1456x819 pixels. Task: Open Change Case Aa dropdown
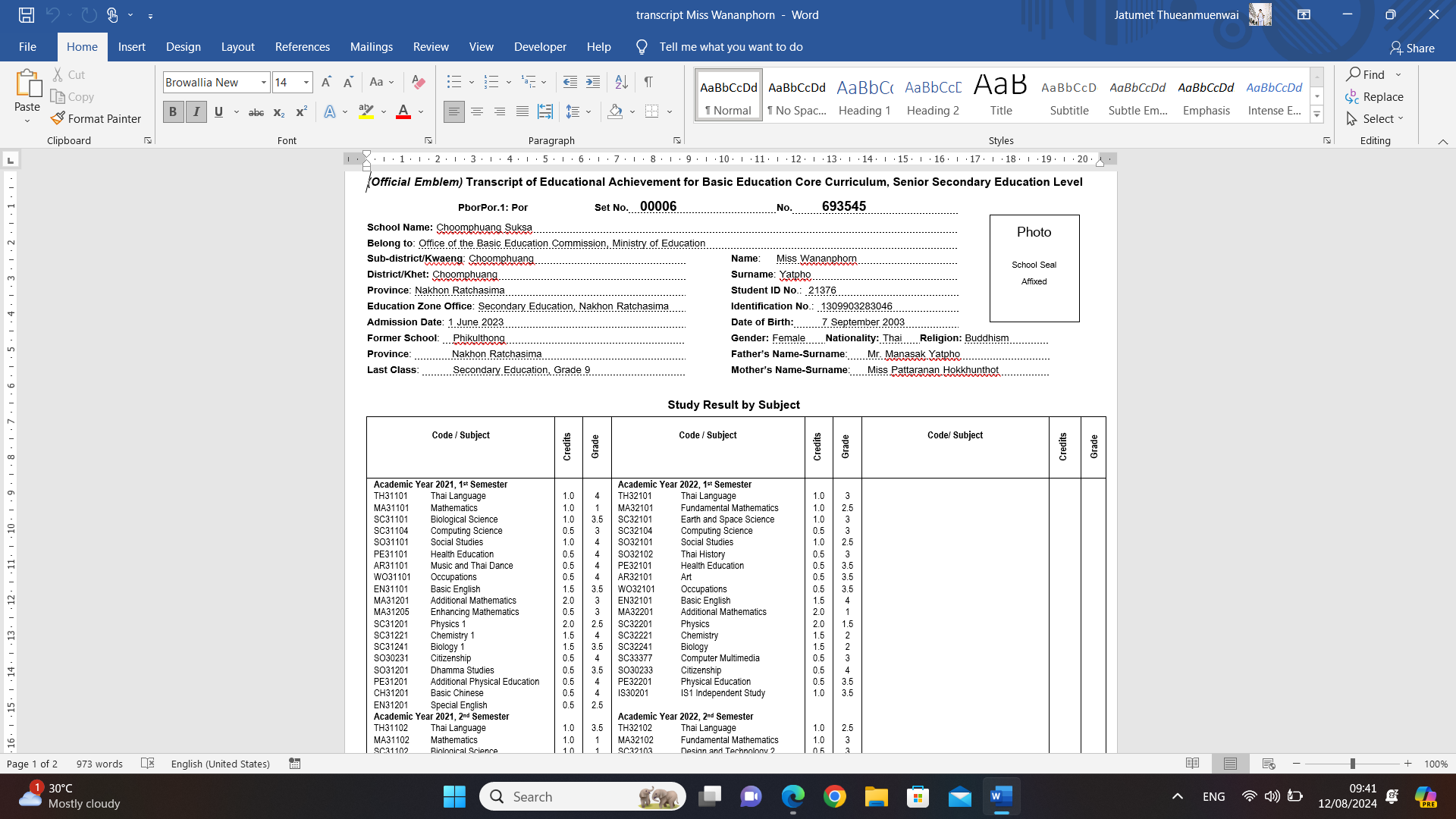pos(381,82)
